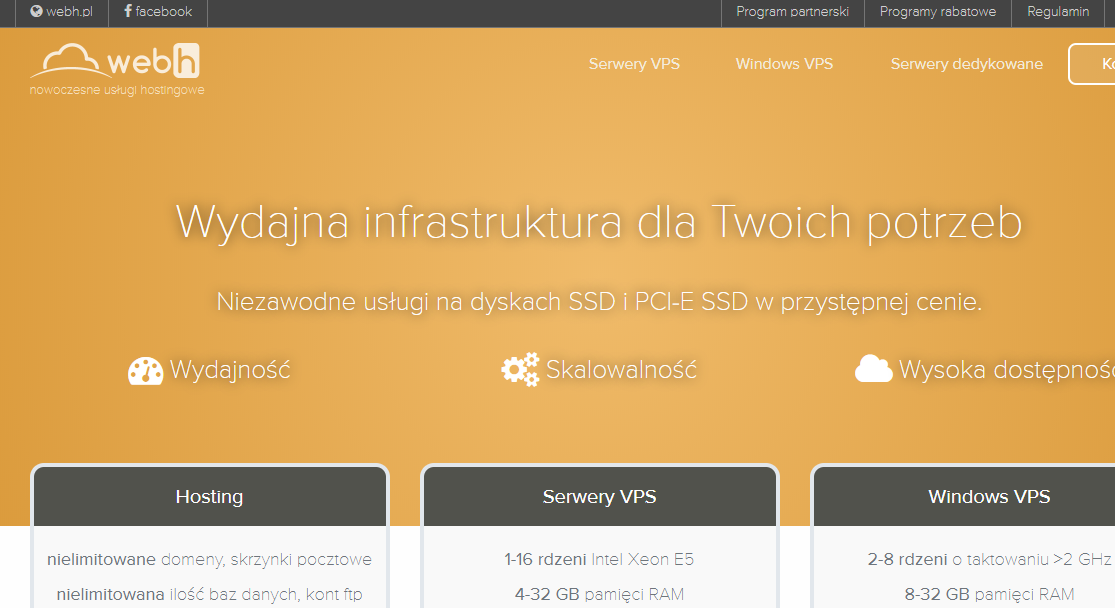The width and height of the screenshot is (1115, 608).
Task: Select Windows VPS in main navigation
Action: click(784, 64)
